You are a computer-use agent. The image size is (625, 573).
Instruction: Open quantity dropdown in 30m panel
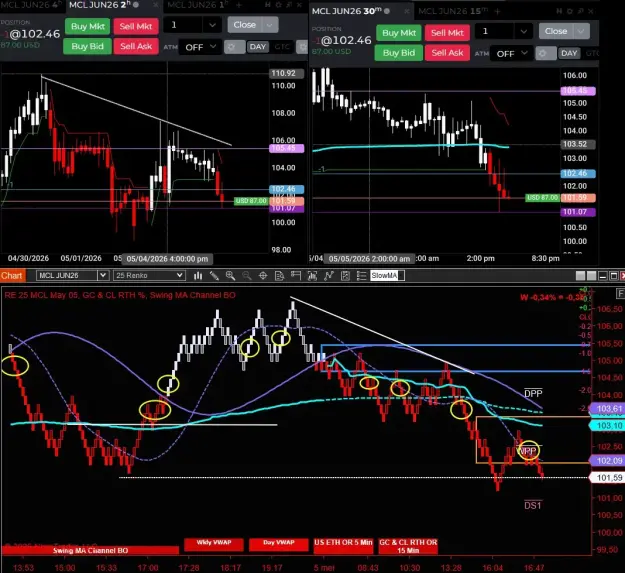[523, 31]
